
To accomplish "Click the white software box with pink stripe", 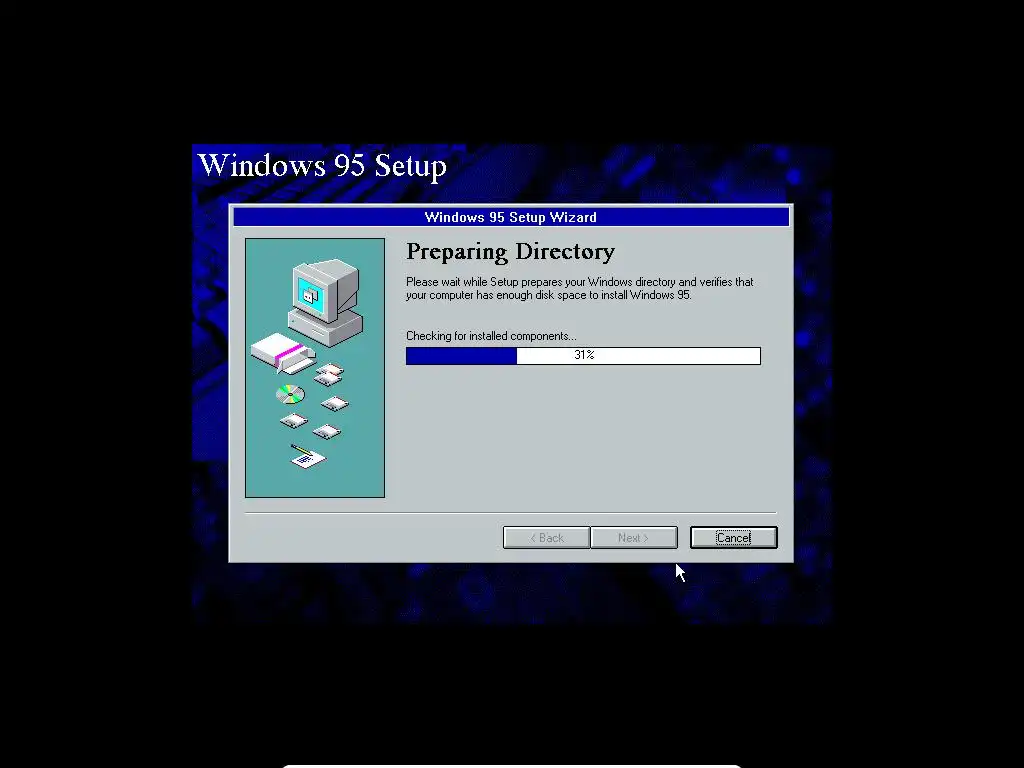I will coord(282,352).
